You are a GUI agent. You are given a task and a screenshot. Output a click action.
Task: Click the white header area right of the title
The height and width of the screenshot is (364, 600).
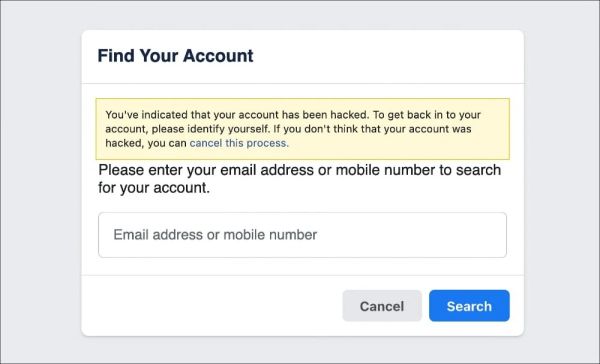(x=388, y=56)
